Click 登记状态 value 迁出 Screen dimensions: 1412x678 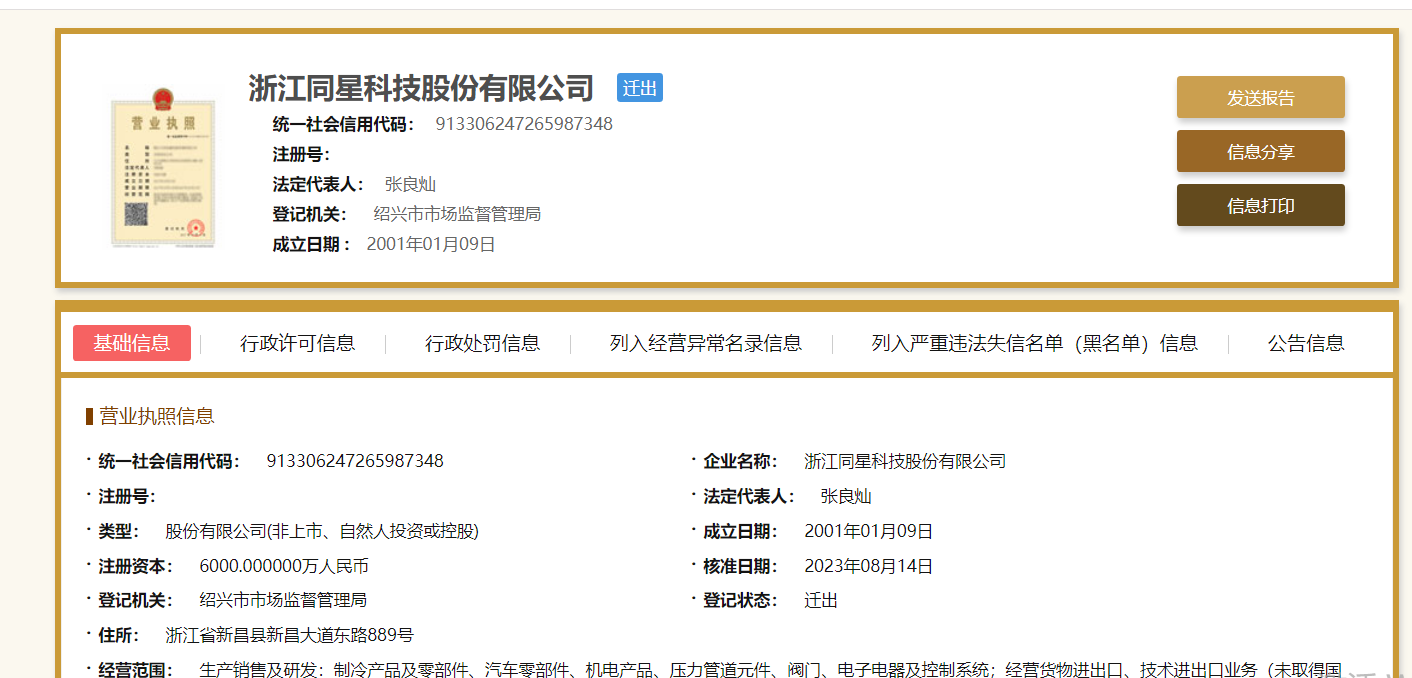(x=821, y=600)
